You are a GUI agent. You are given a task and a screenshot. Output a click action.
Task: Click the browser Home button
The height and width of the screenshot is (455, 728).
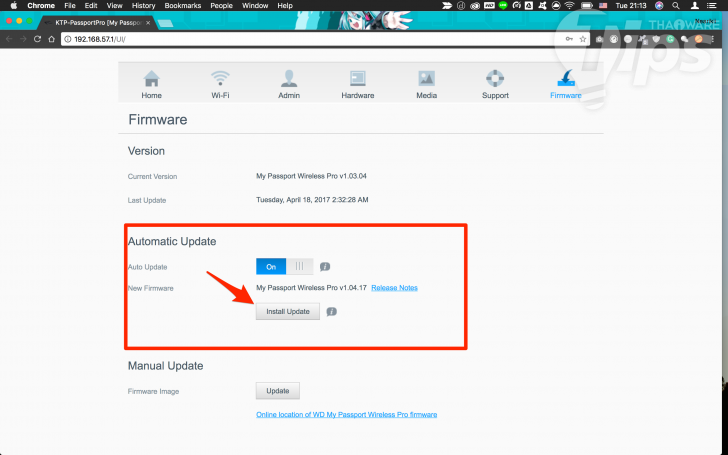click(x=52, y=39)
